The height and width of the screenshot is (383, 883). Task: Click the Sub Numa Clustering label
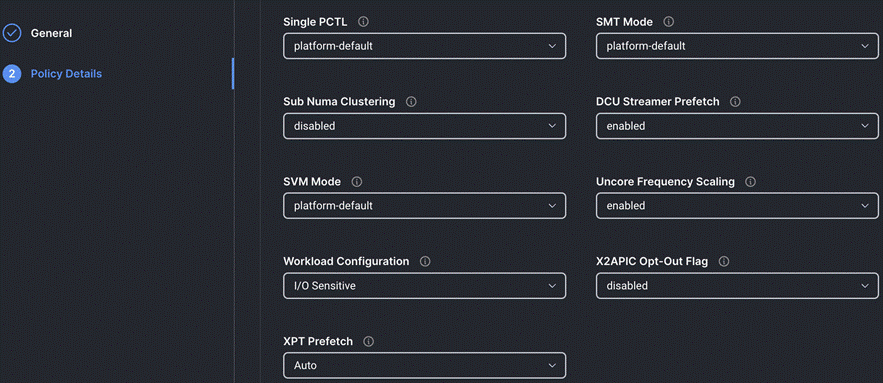pyautogui.click(x=339, y=102)
